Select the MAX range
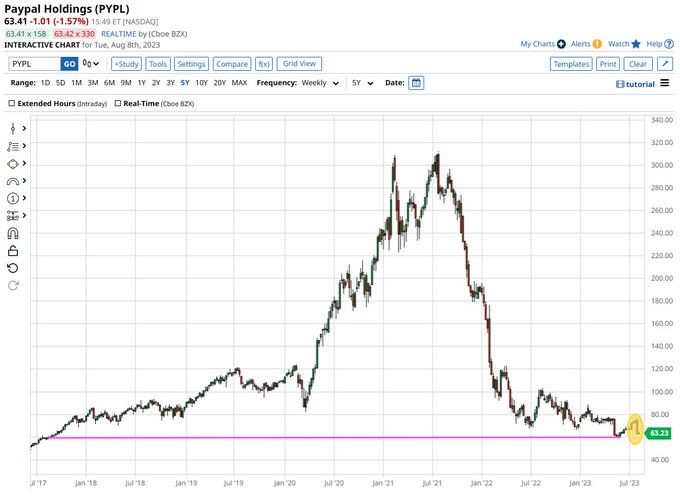Viewport: 680px width, 497px height. 239,82
